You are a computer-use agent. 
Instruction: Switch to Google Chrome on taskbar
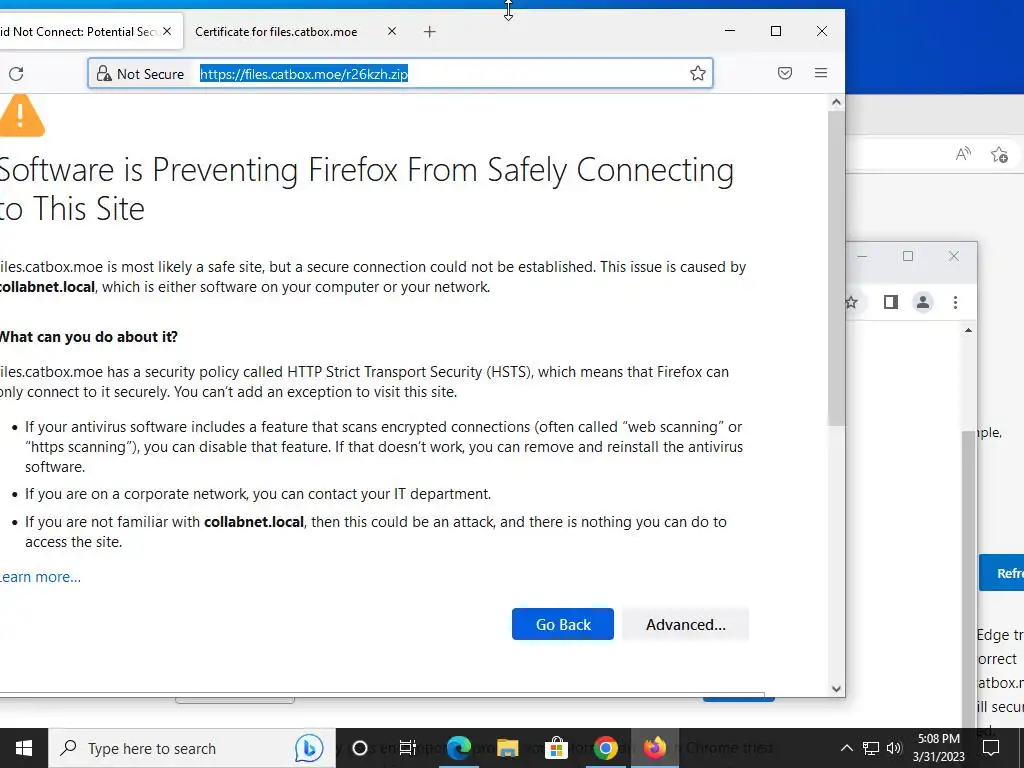pos(605,748)
